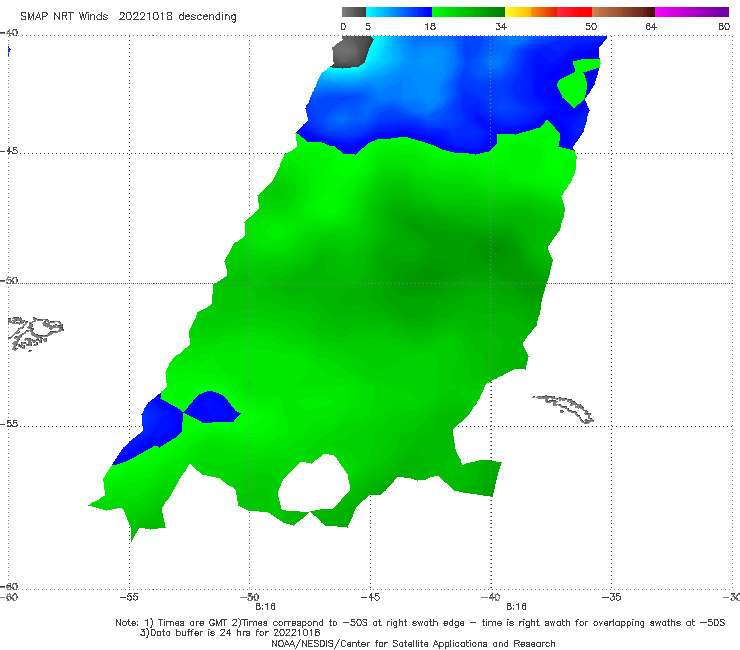This screenshot has width=740, height=650.
Task: Click the swath time label beneath '-40' longitude
Action: click(x=516, y=607)
